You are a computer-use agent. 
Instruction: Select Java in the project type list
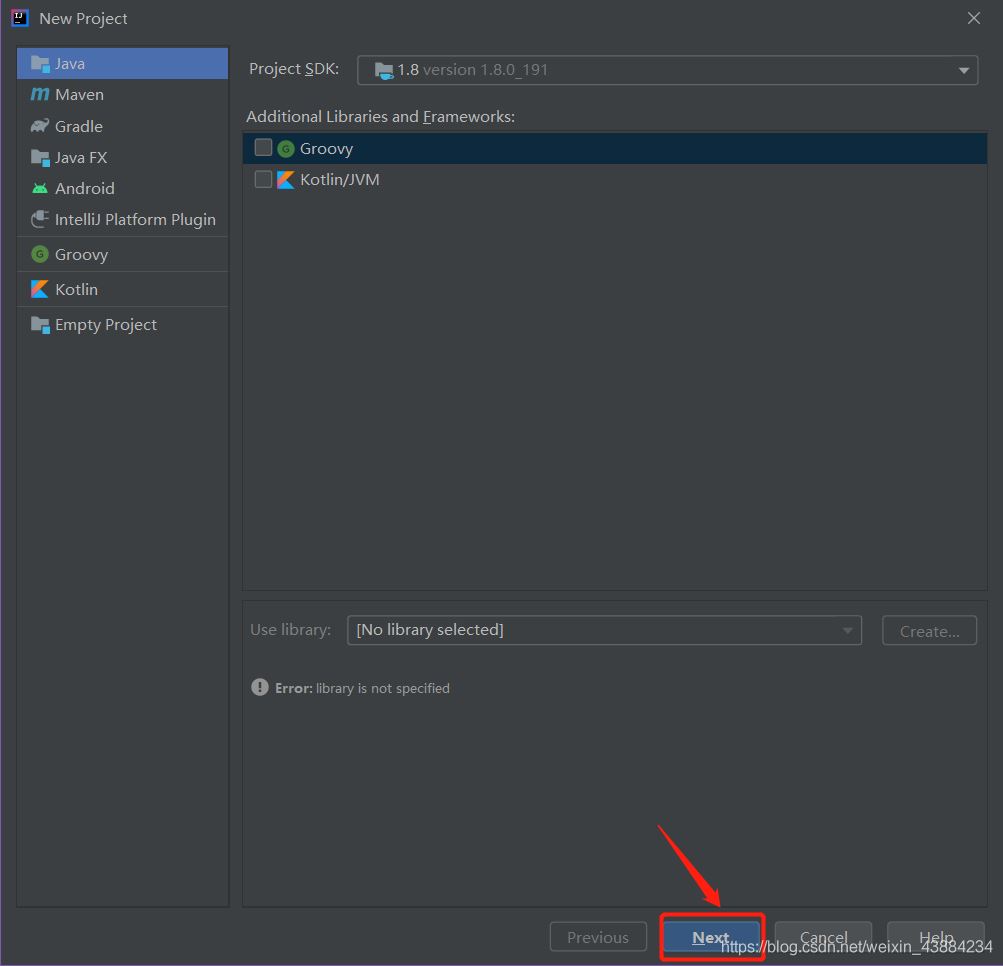[x=70, y=63]
